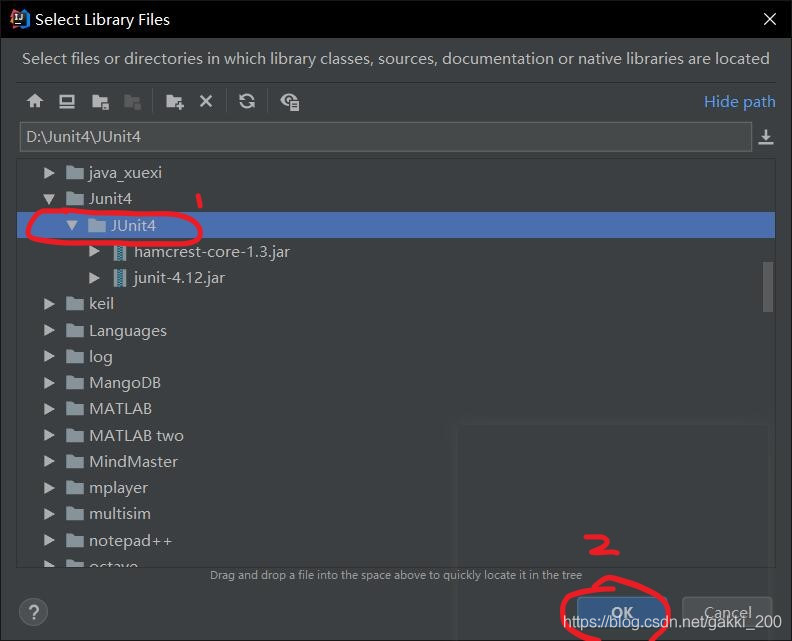
Task: Expand the java_xuexi folder
Action: click(x=49, y=173)
